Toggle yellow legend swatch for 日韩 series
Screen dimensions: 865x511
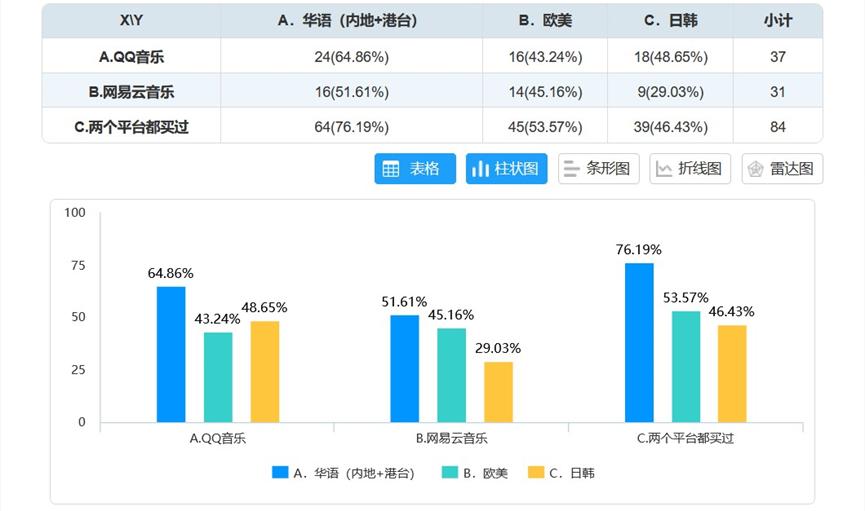[536, 472]
